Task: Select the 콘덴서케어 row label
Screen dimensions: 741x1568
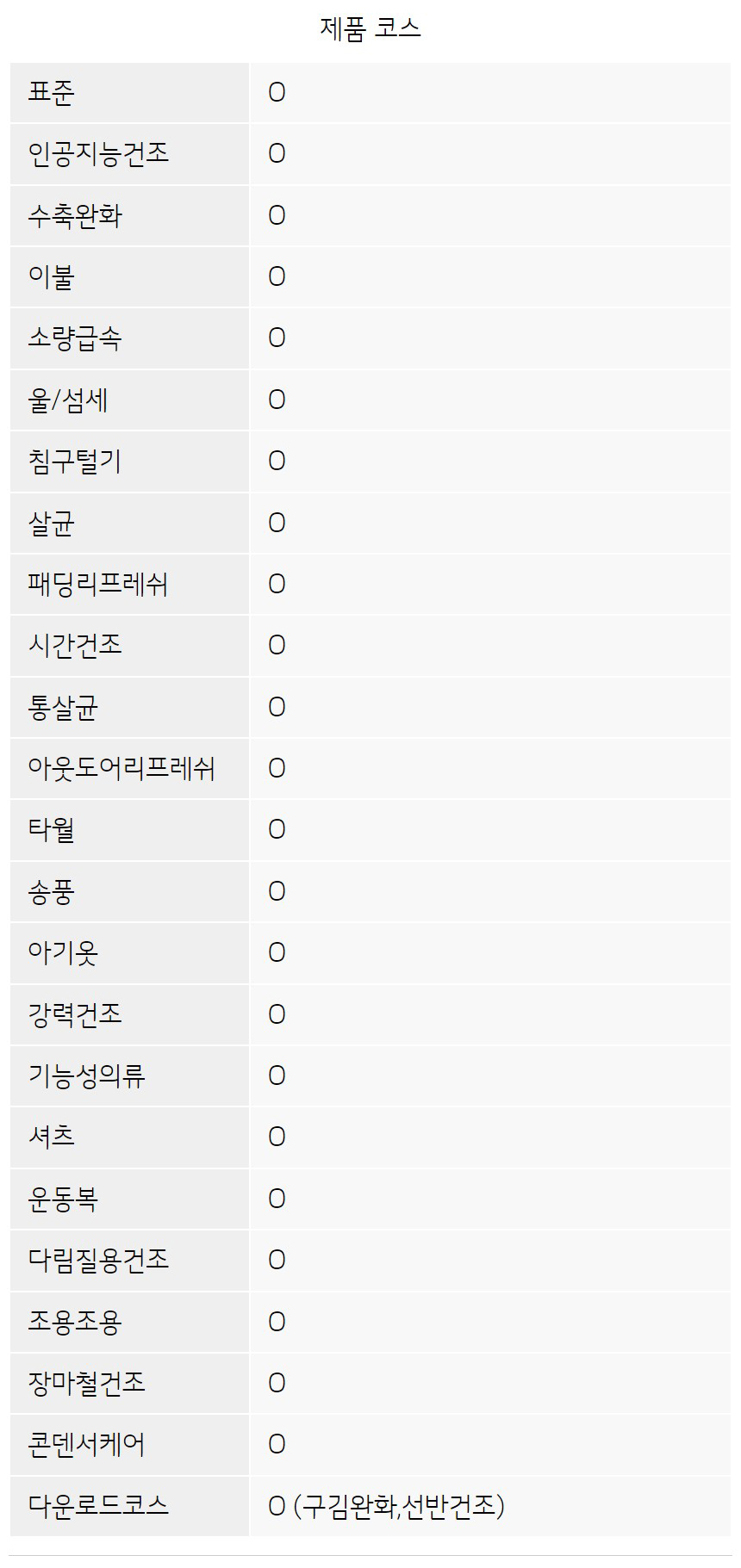Action: (86, 1444)
